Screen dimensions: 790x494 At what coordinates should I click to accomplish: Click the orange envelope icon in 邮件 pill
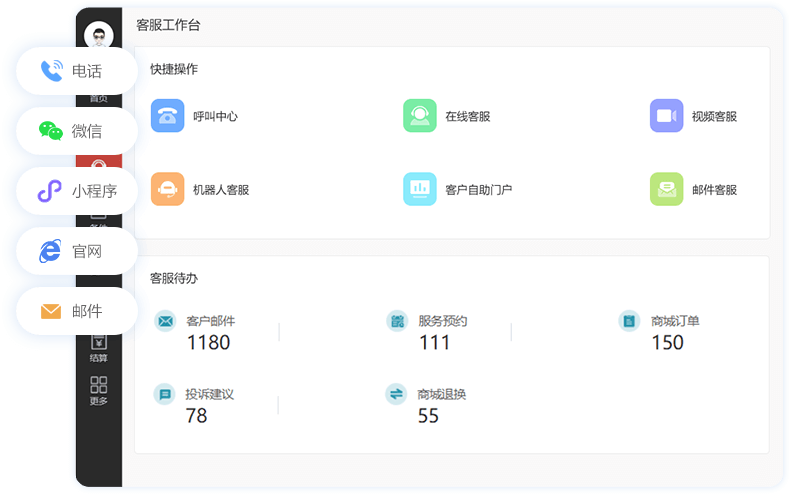click(51, 311)
